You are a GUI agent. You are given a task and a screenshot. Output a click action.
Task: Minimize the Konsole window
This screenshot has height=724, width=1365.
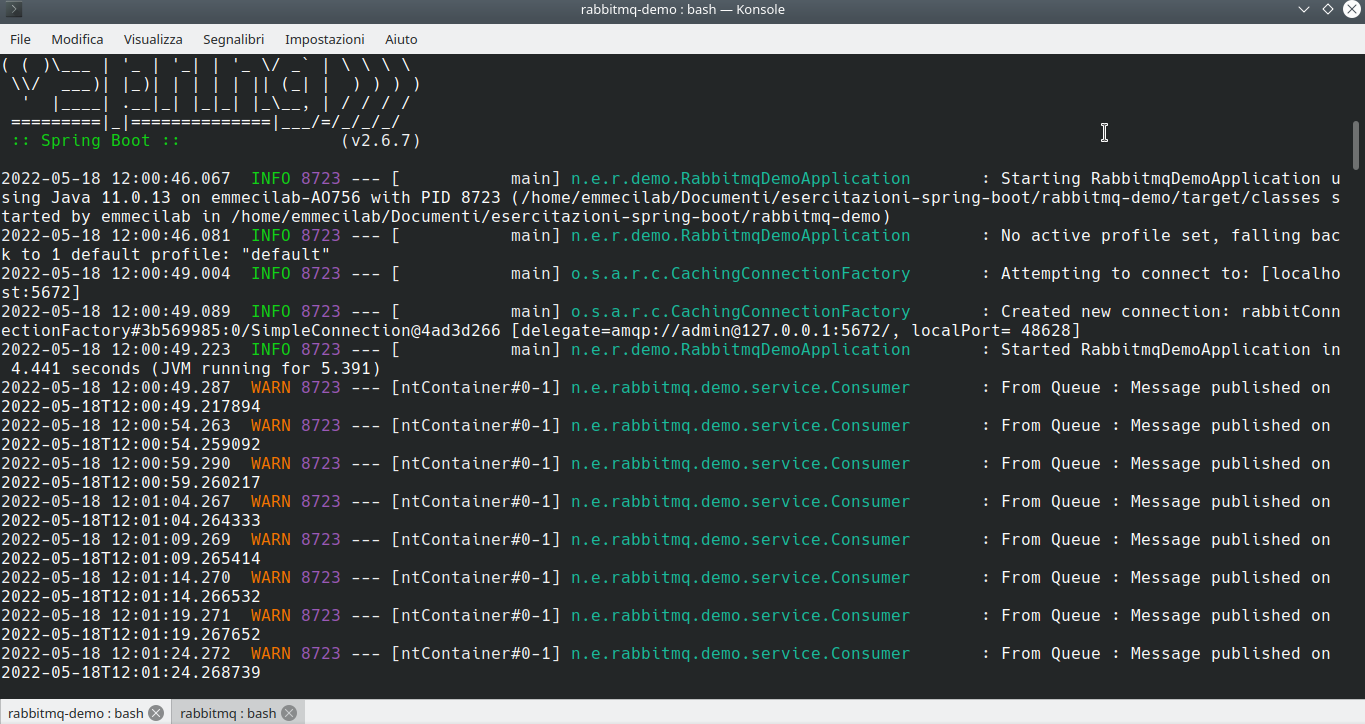(x=1304, y=10)
